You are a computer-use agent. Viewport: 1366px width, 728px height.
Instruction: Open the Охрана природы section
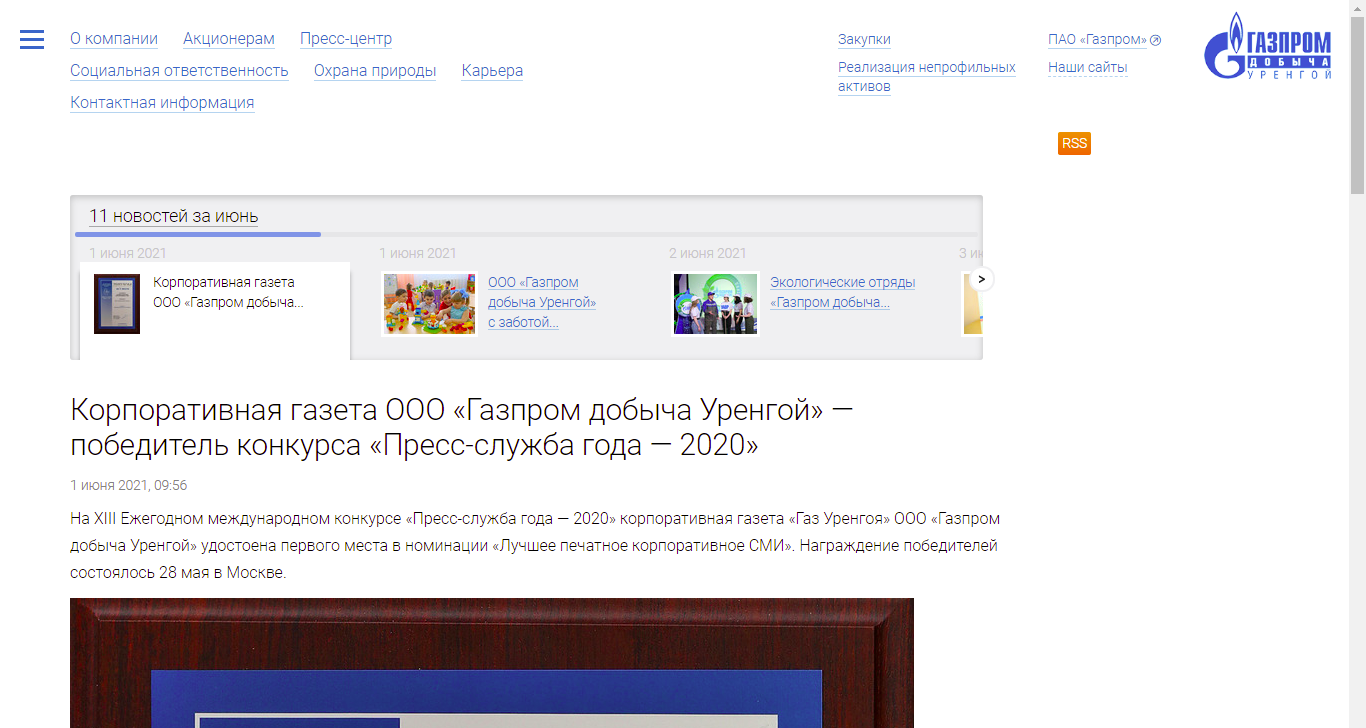coord(375,71)
